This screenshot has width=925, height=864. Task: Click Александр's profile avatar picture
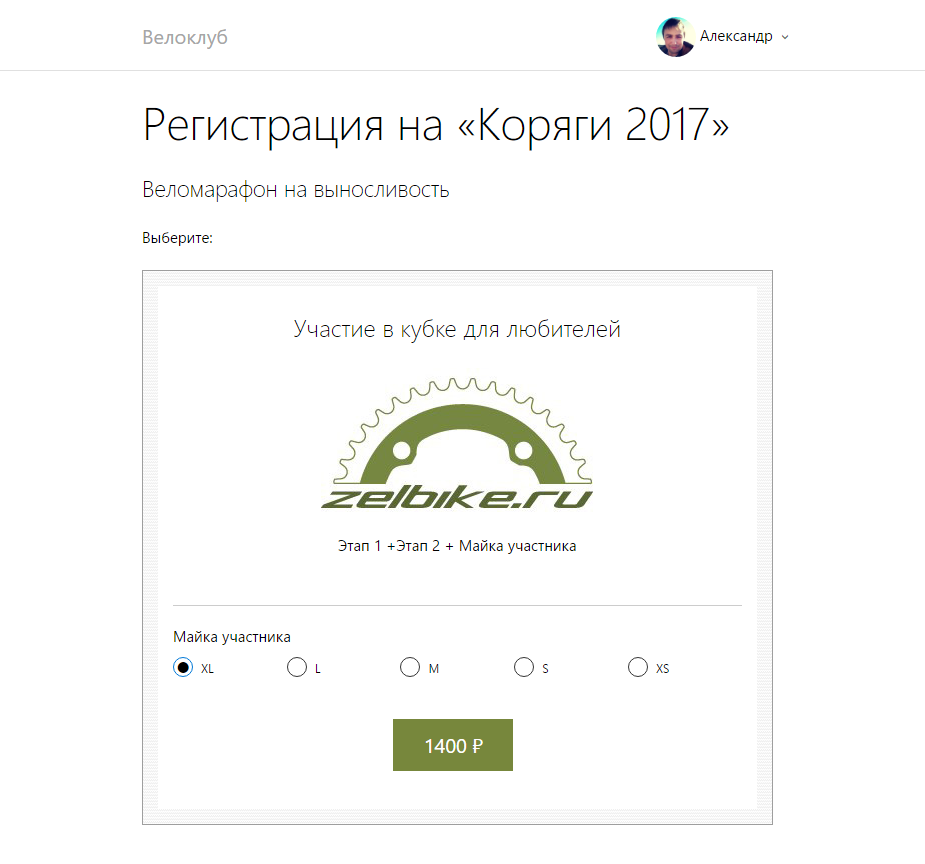(675, 37)
